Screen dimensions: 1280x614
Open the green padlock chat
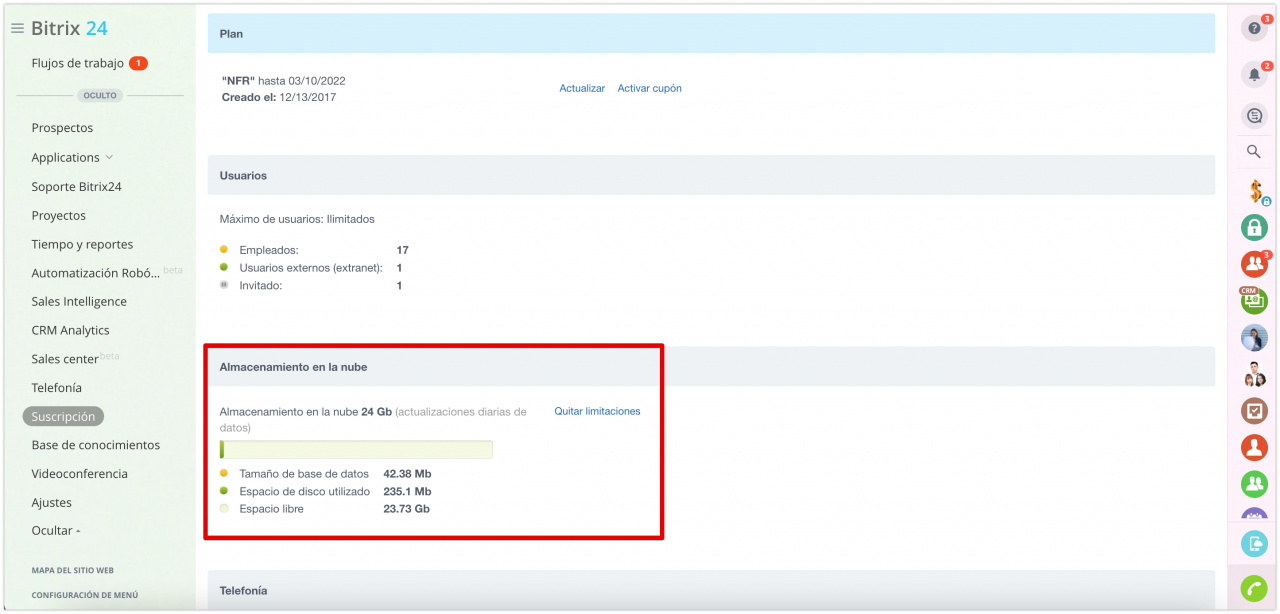pyautogui.click(x=1254, y=227)
